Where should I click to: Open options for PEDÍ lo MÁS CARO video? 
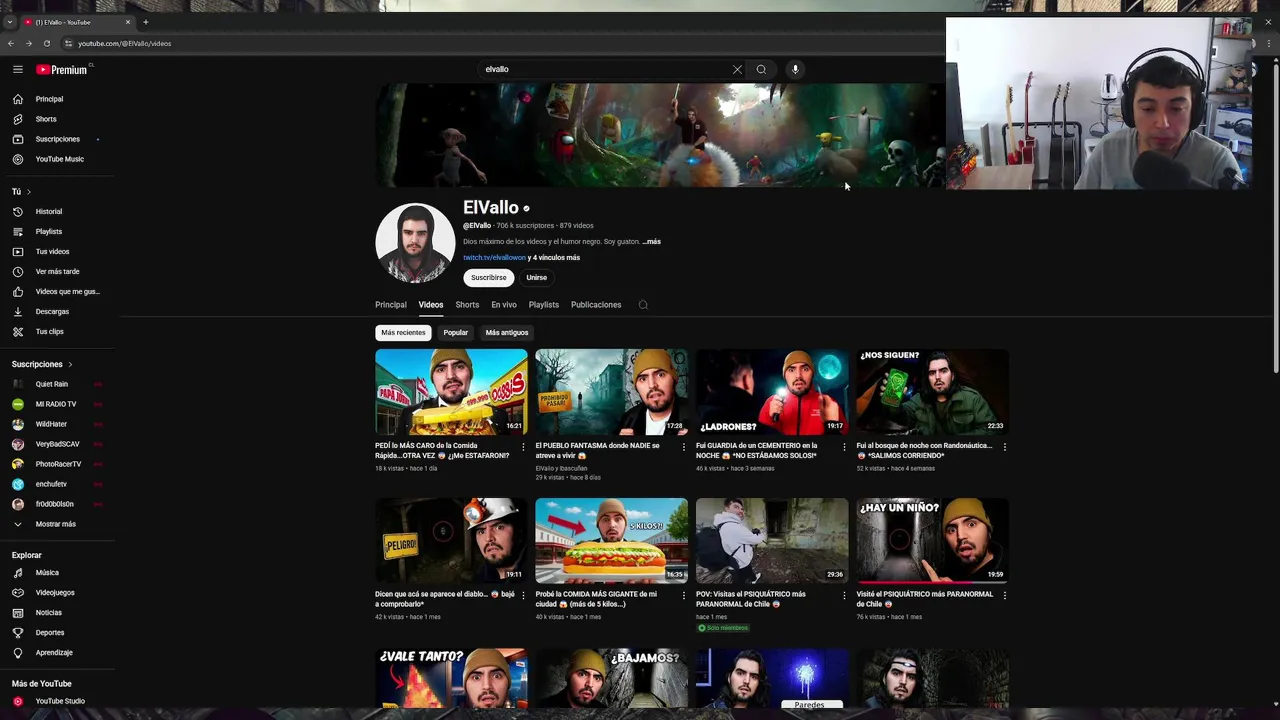click(523, 447)
